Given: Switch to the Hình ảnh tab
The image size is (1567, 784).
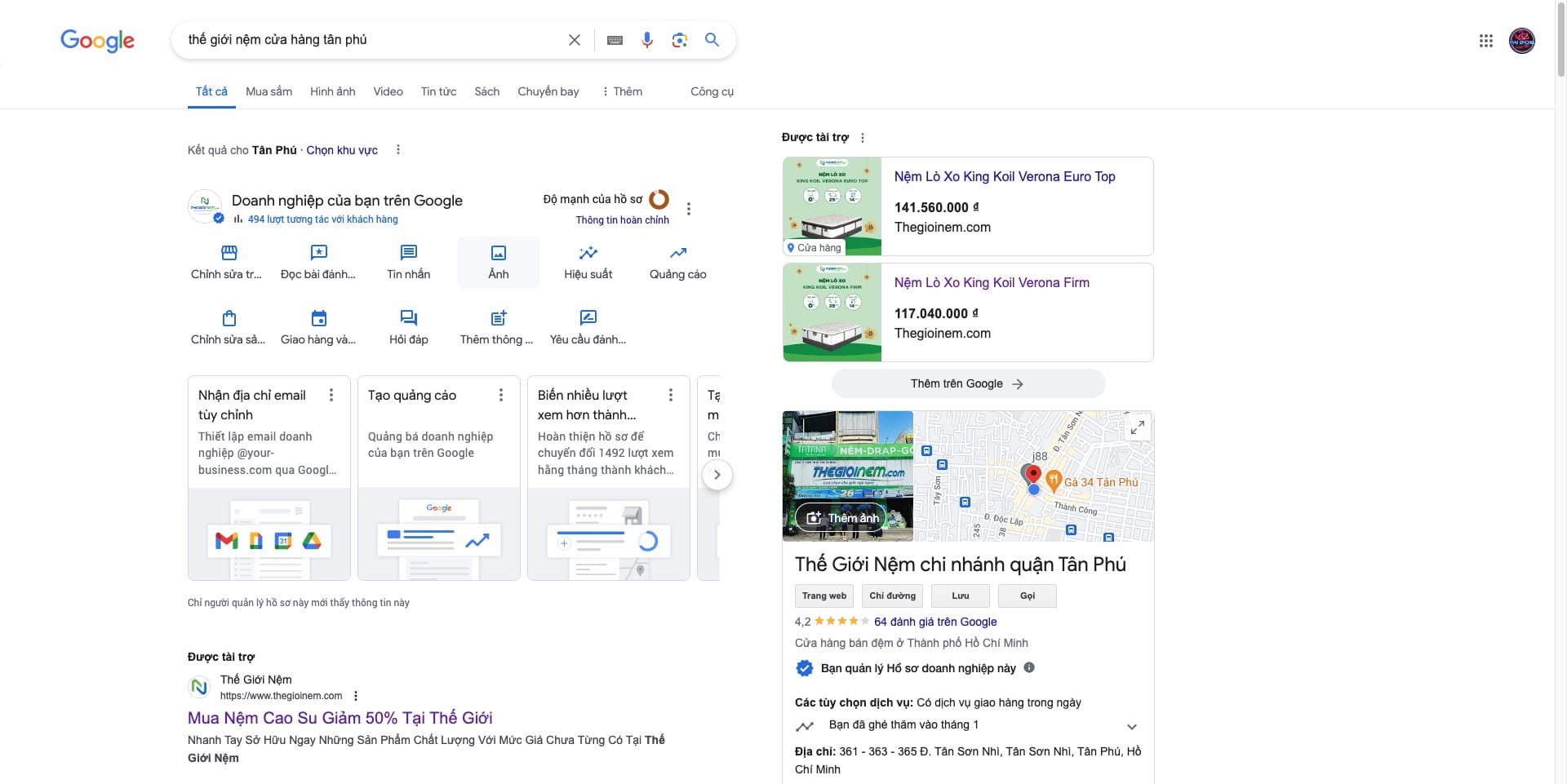Looking at the screenshot, I should 333,91.
